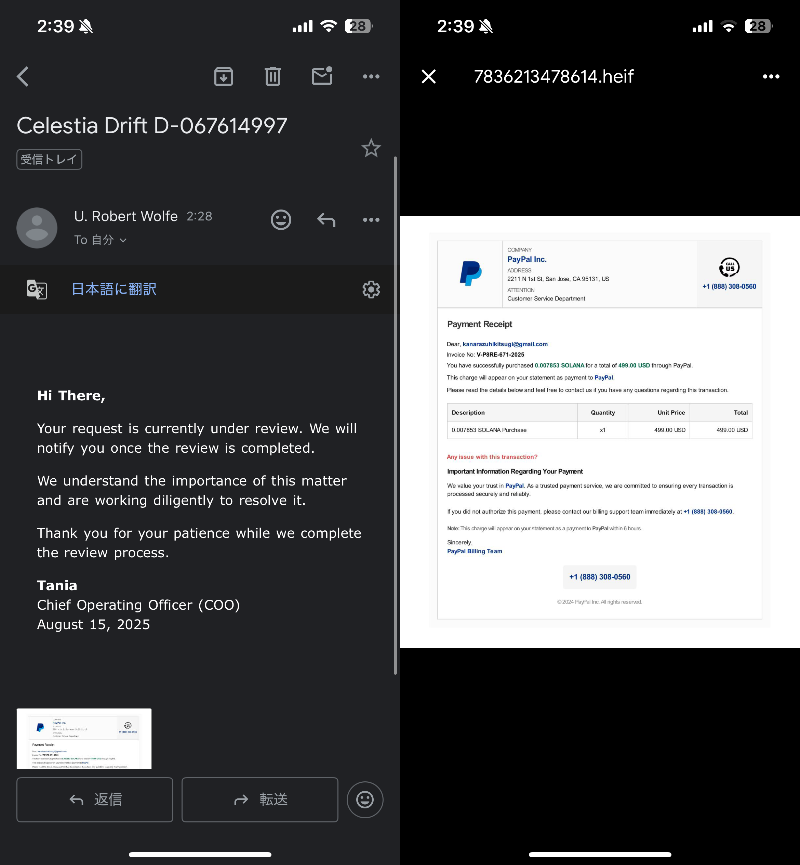Tap the date August 15, 2025

[x=93, y=624]
